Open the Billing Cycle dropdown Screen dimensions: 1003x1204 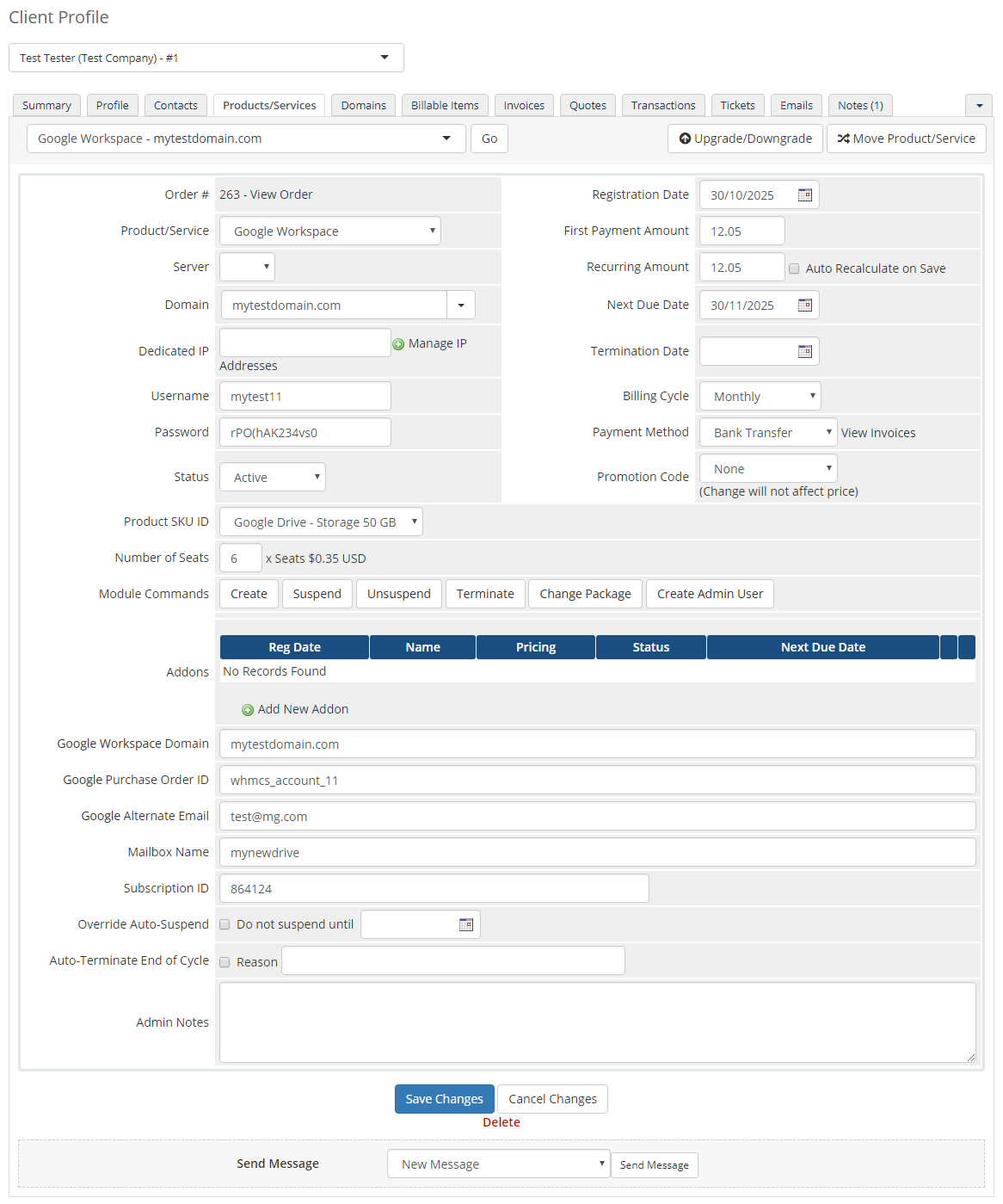760,396
